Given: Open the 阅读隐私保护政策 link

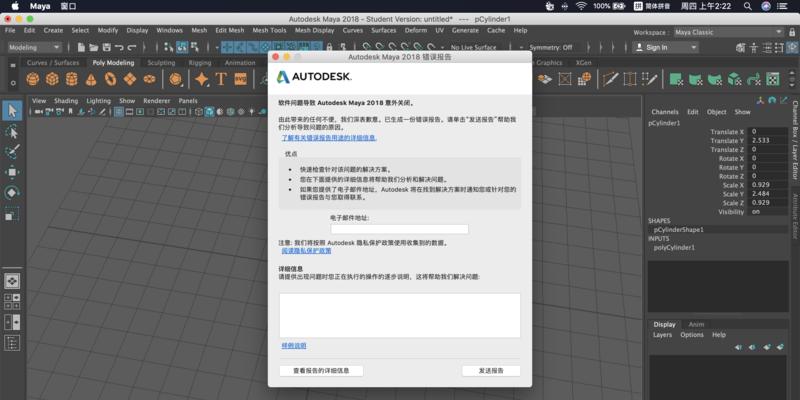Looking at the screenshot, I should click(x=306, y=251).
